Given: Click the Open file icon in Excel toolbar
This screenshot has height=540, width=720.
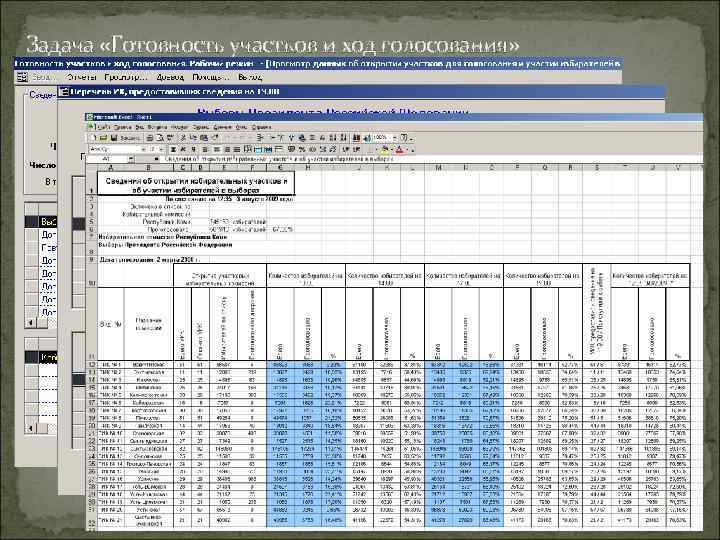Looking at the screenshot, I should (104, 138).
